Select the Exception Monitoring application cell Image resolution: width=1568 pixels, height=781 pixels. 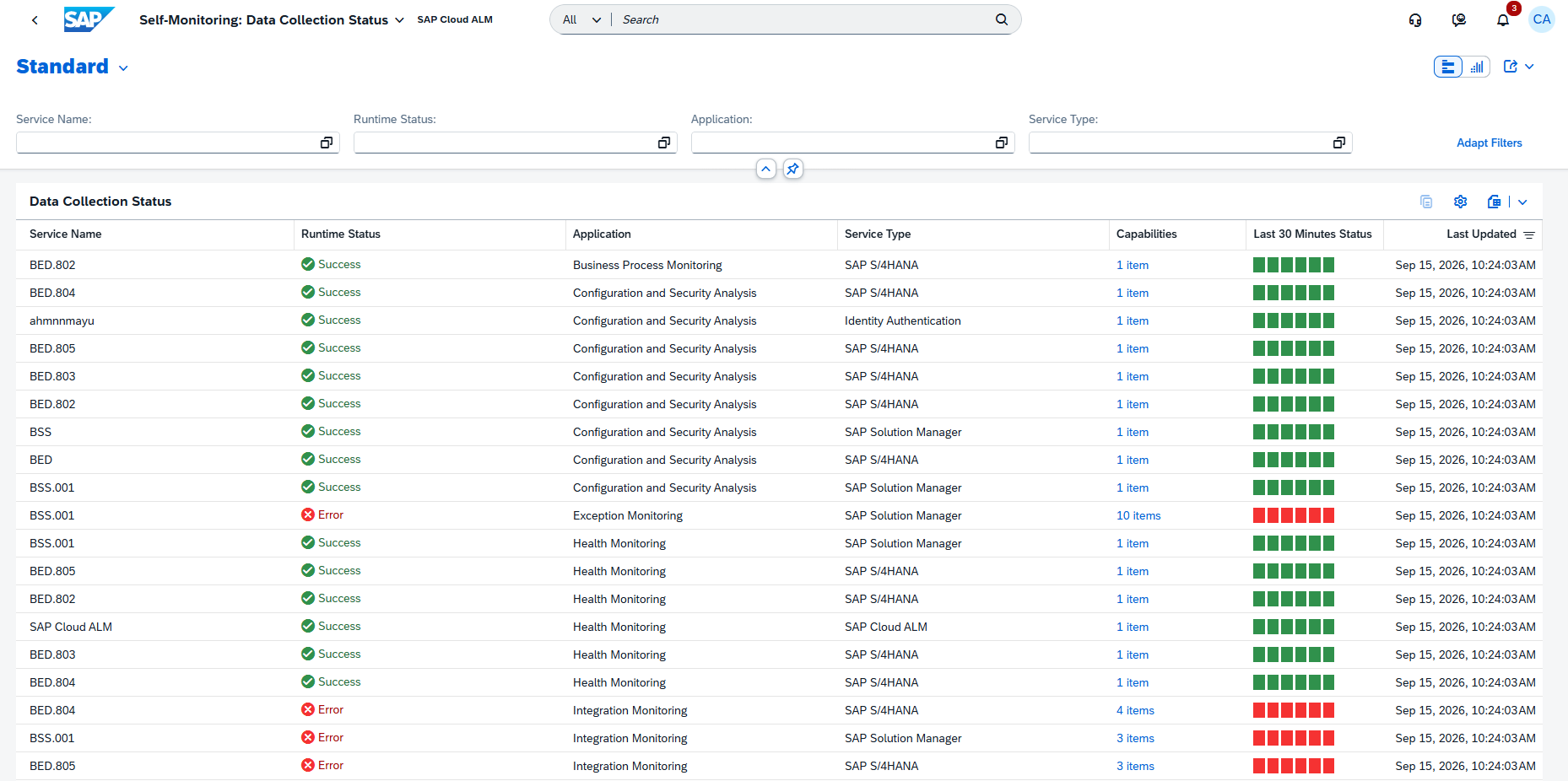click(x=701, y=515)
